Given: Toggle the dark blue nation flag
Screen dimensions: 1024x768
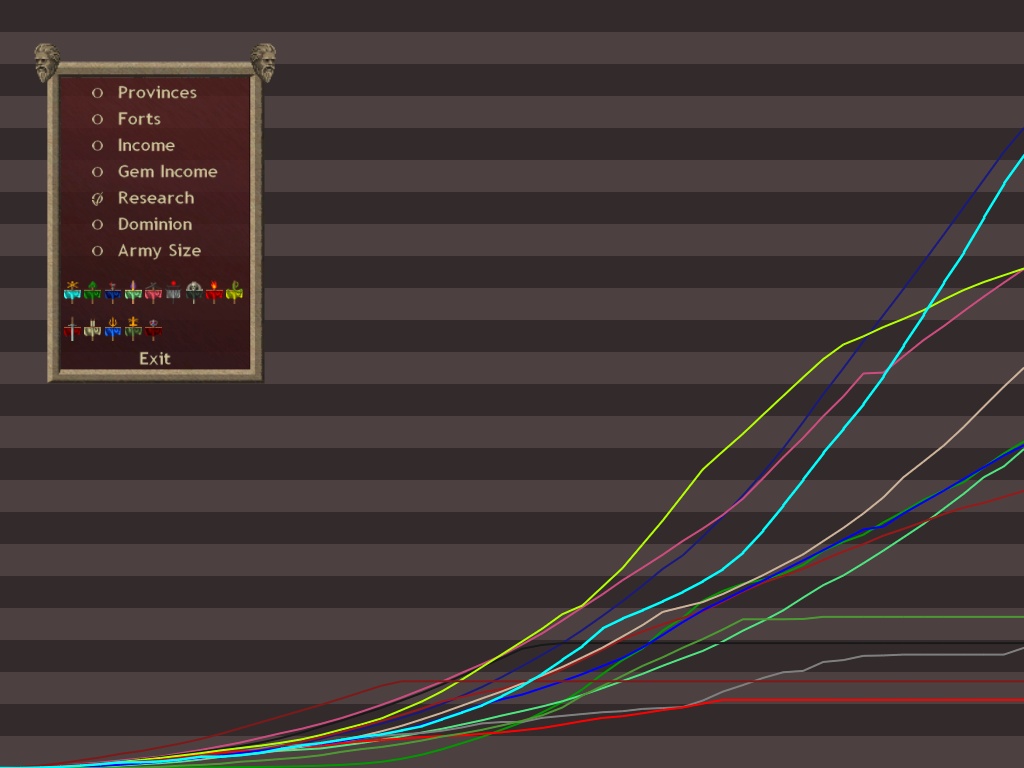Looking at the screenshot, I should coord(113,292).
